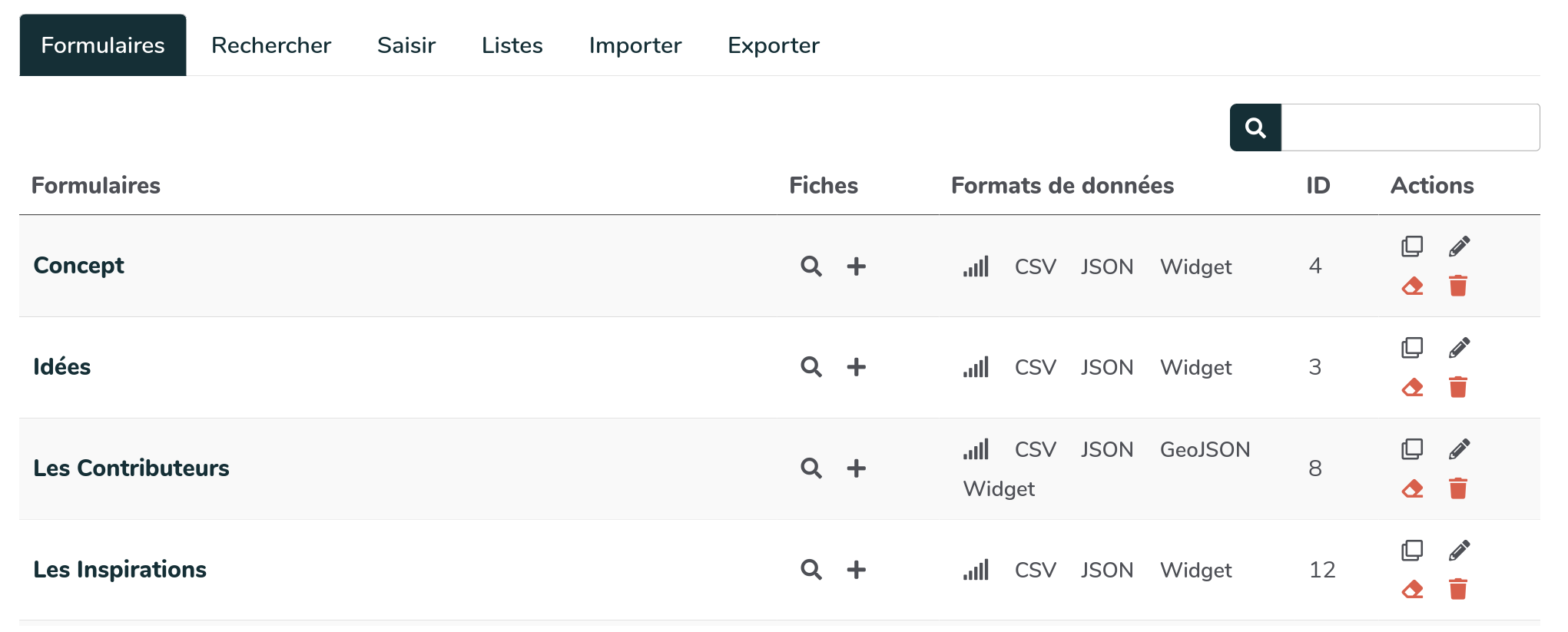Open the Importer tab
The height and width of the screenshot is (632, 1568).
pos(635,45)
